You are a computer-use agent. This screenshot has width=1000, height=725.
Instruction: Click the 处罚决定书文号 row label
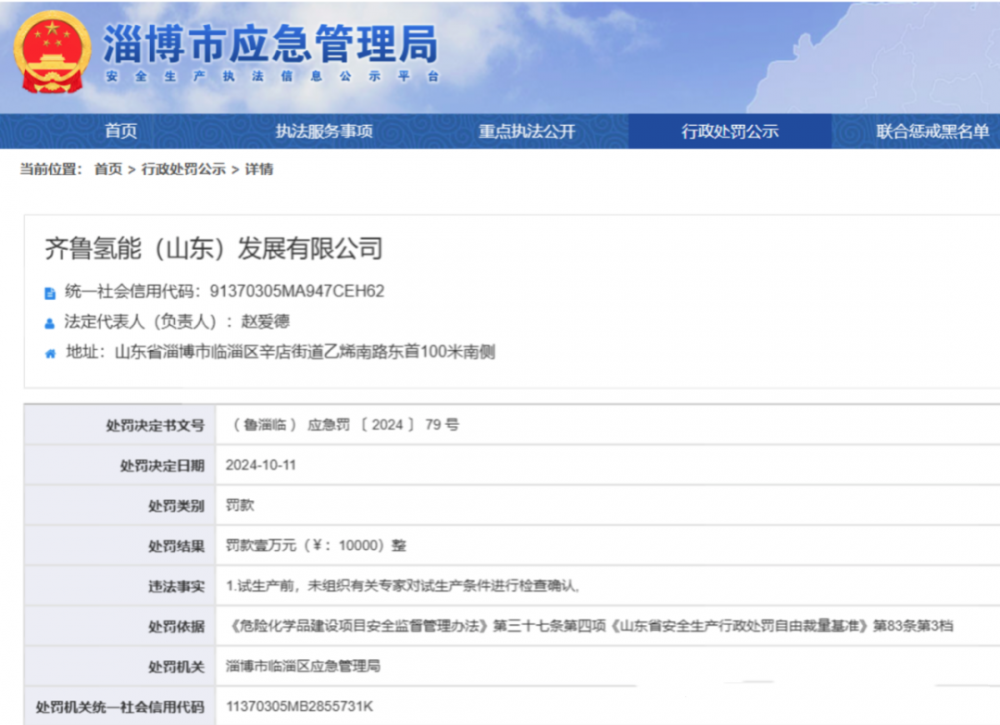click(x=155, y=425)
